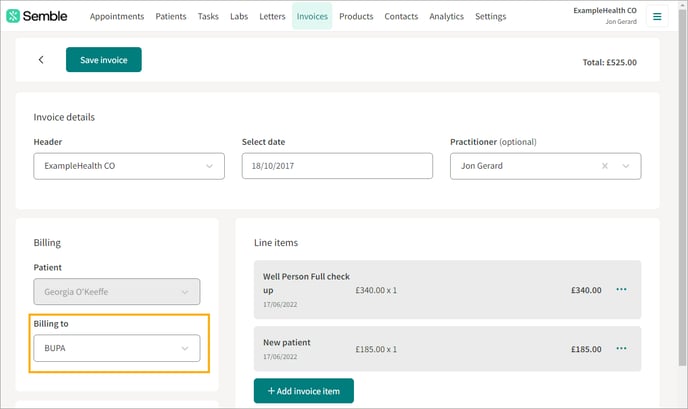
Task: Click the page vertical scrollbar
Action: [682, 189]
